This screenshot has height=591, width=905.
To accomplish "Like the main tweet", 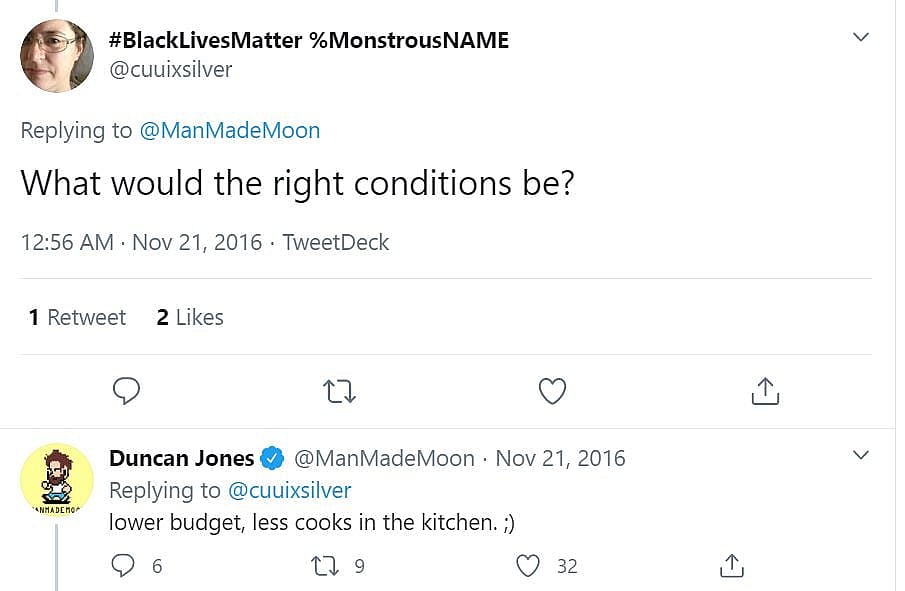I will [552, 391].
